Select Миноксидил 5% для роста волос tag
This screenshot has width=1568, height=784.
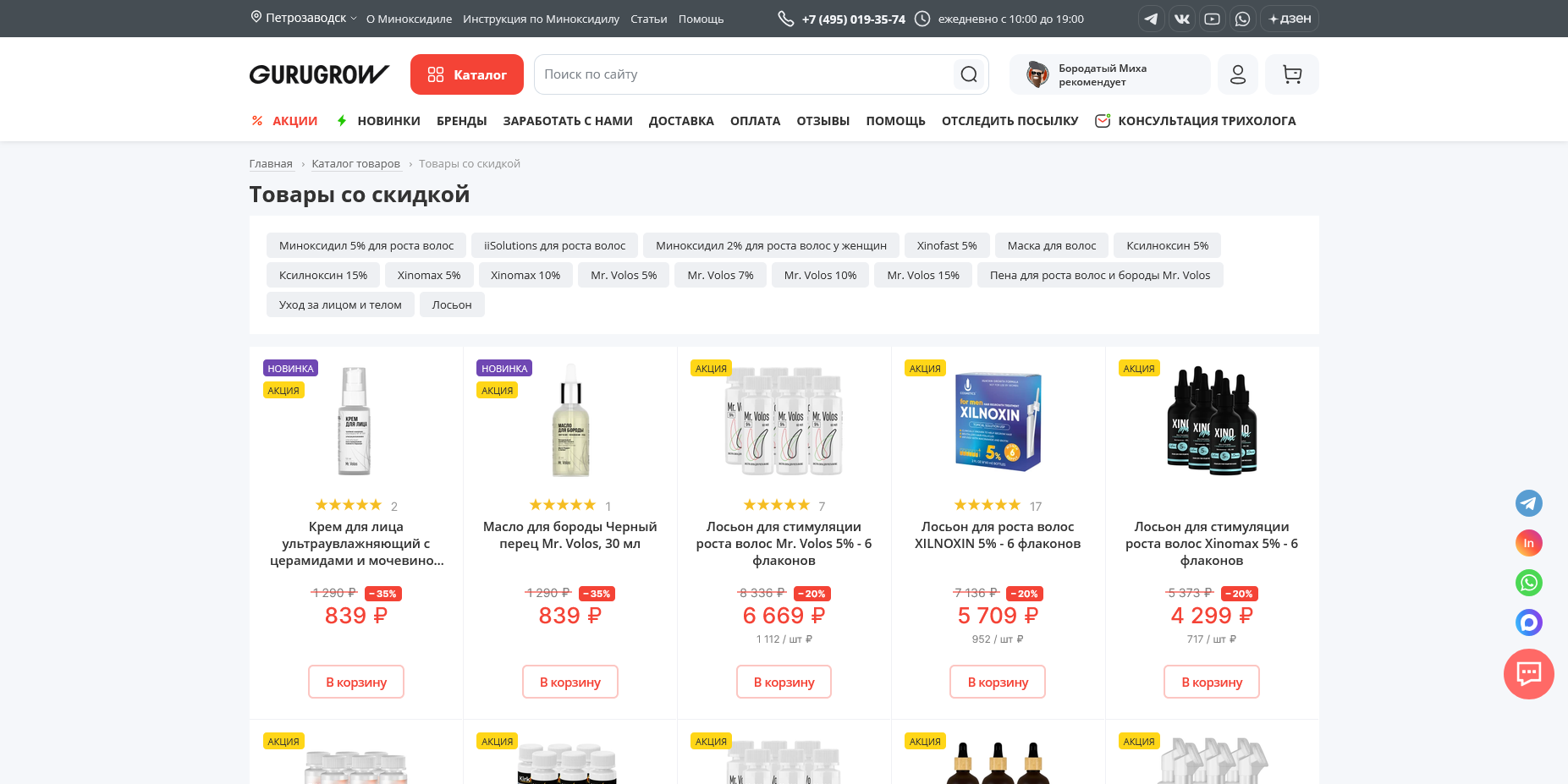pos(366,245)
